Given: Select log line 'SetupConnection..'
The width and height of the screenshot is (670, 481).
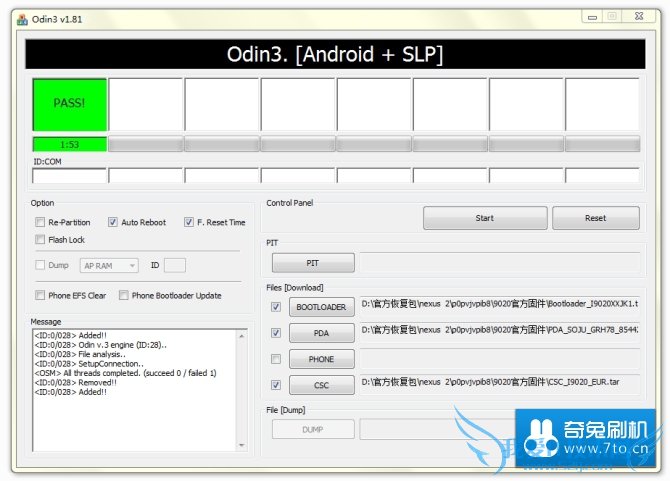Looking at the screenshot, I should [89, 364].
